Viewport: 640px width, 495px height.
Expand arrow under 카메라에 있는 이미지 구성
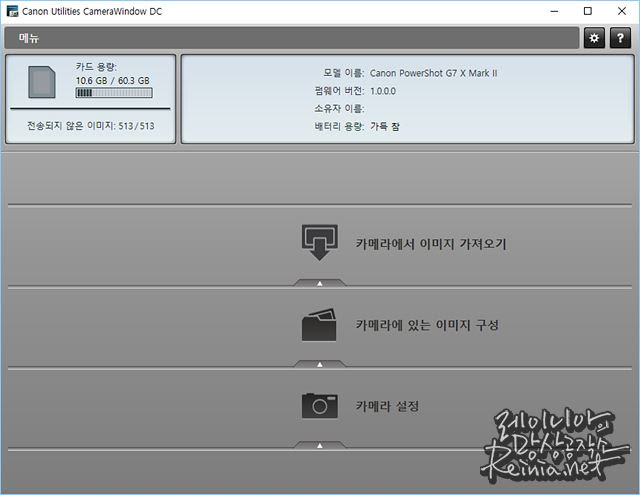[x=320, y=364]
